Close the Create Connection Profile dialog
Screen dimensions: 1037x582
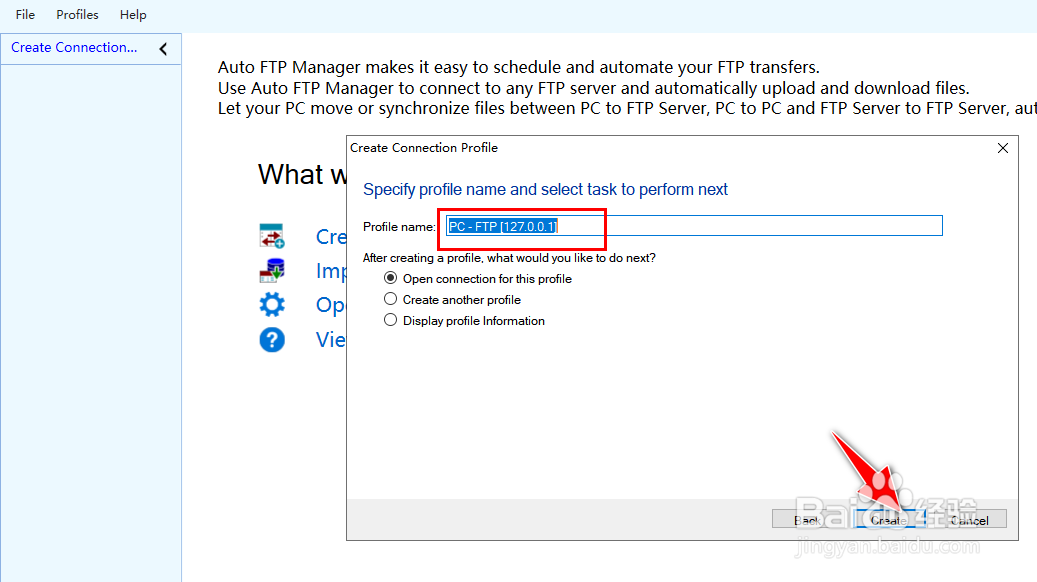(1003, 148)
